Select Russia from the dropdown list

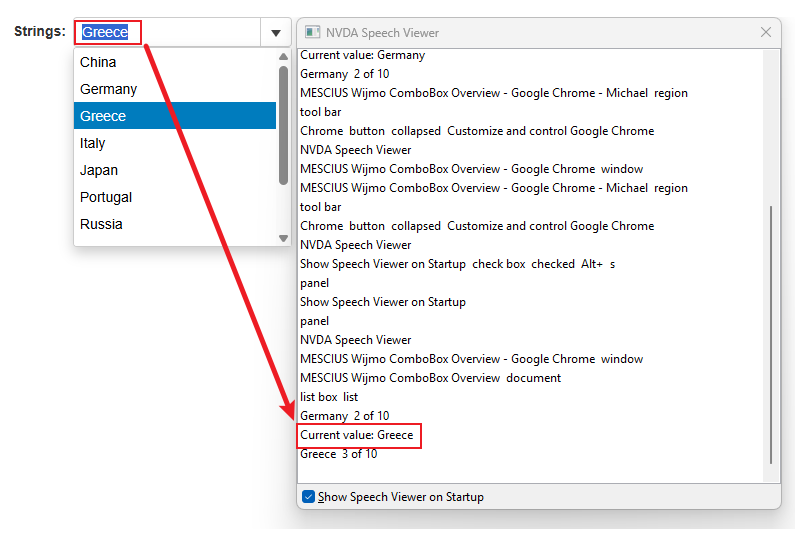[101, 224]
